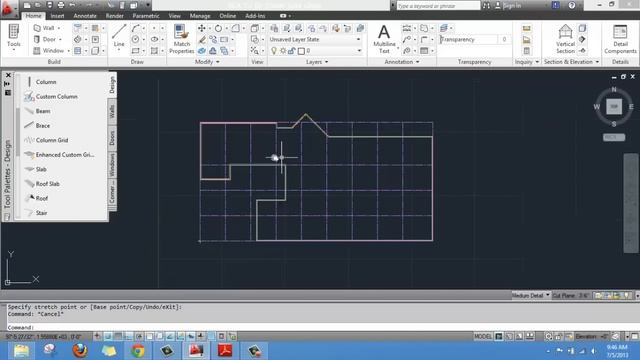Select the Stair tool

pyautogui.click(x=36, y=213)
